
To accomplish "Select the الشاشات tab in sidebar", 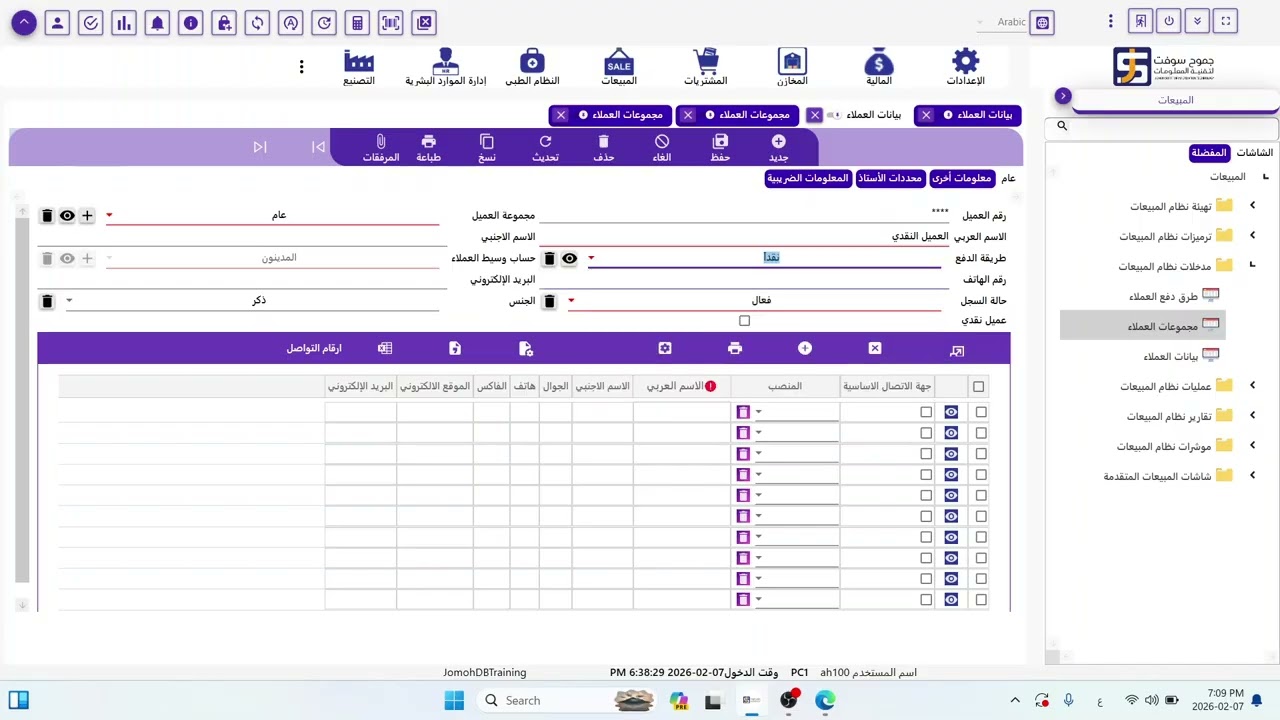I will pos(1254,153).
